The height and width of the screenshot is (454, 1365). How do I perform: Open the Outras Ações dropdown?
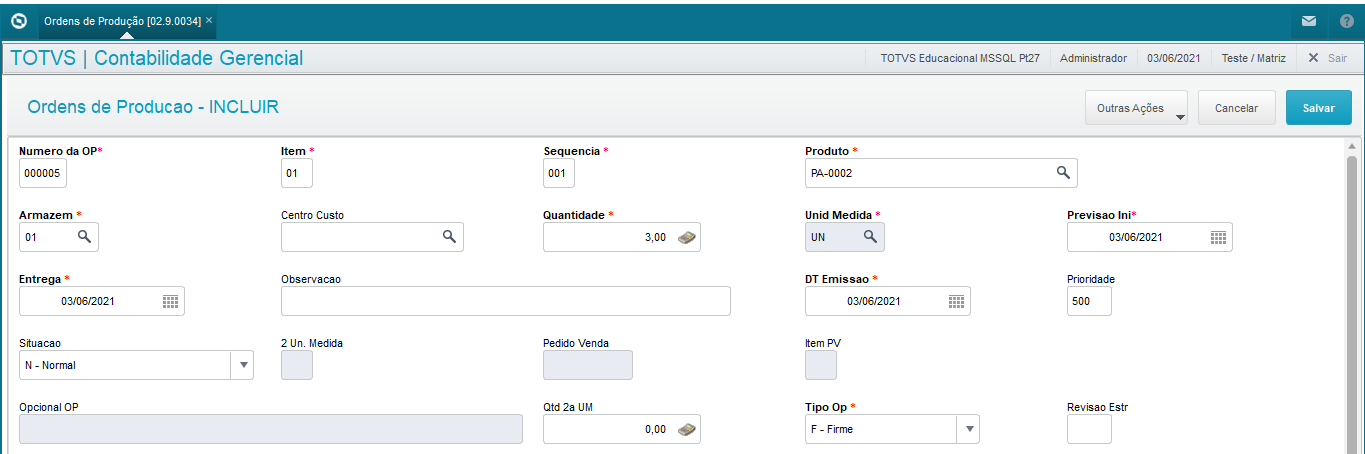pos(1136,108)
